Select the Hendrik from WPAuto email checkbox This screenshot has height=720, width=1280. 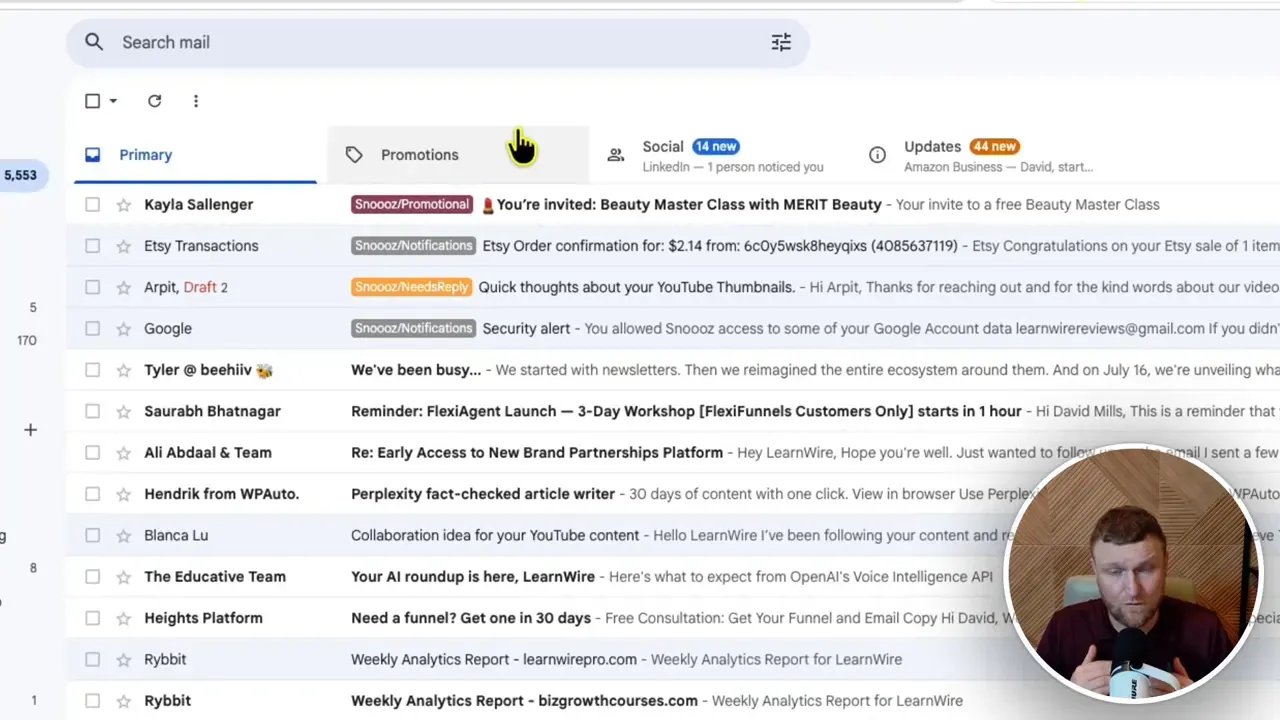pos(92,494)
